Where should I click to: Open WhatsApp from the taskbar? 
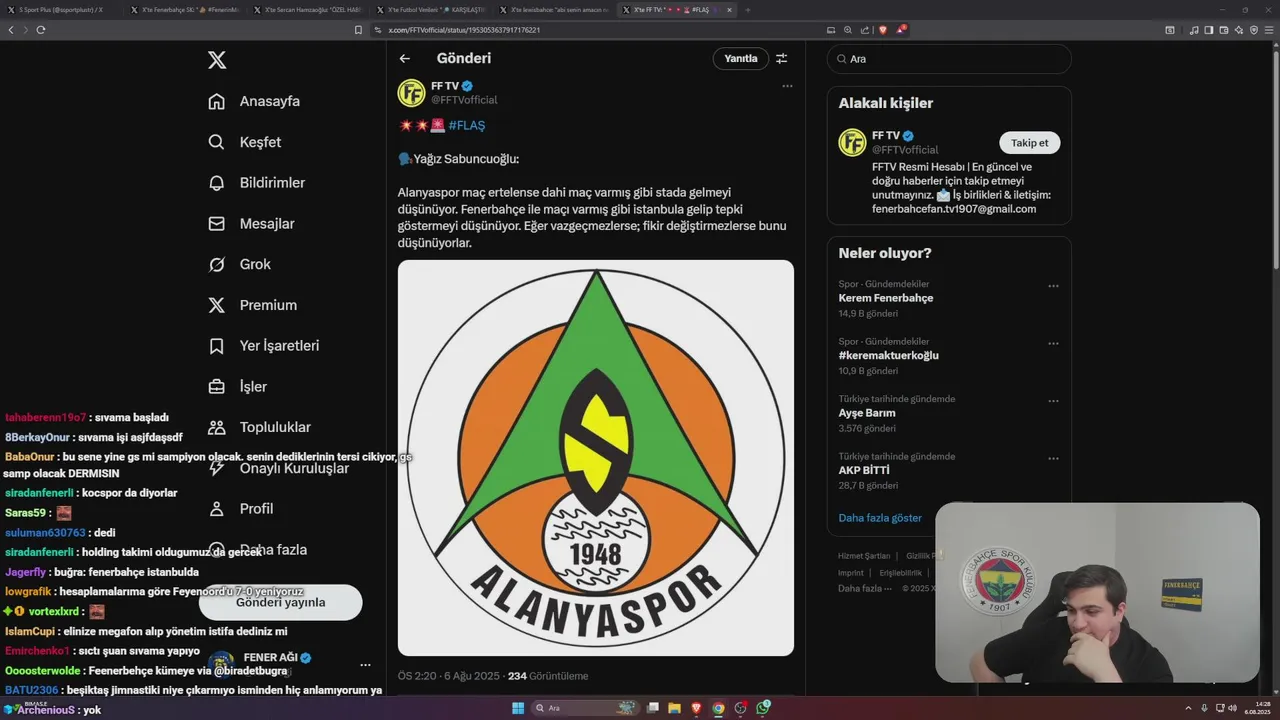tap(763, 708)
